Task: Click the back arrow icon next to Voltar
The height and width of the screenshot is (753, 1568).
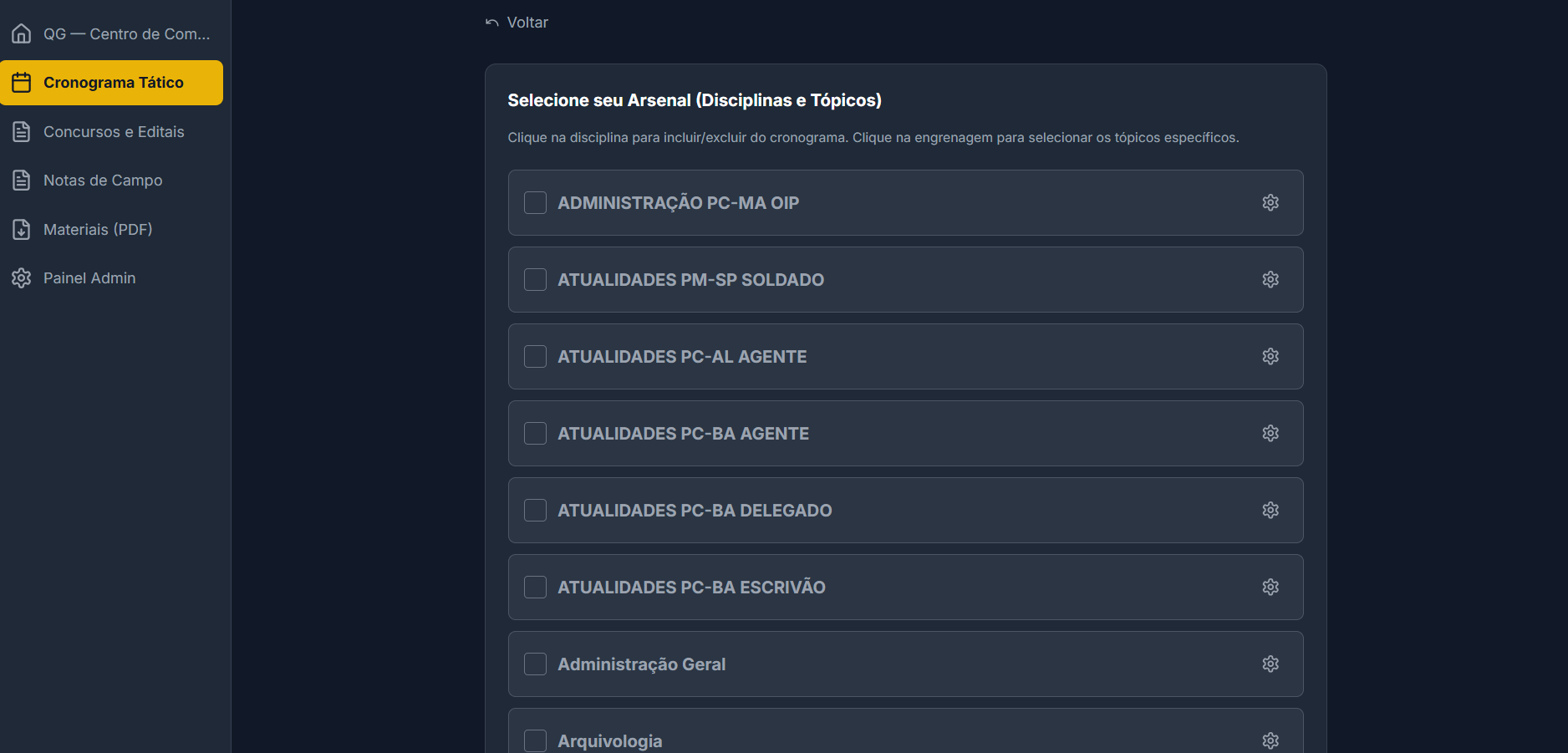Action: [492, 23]
